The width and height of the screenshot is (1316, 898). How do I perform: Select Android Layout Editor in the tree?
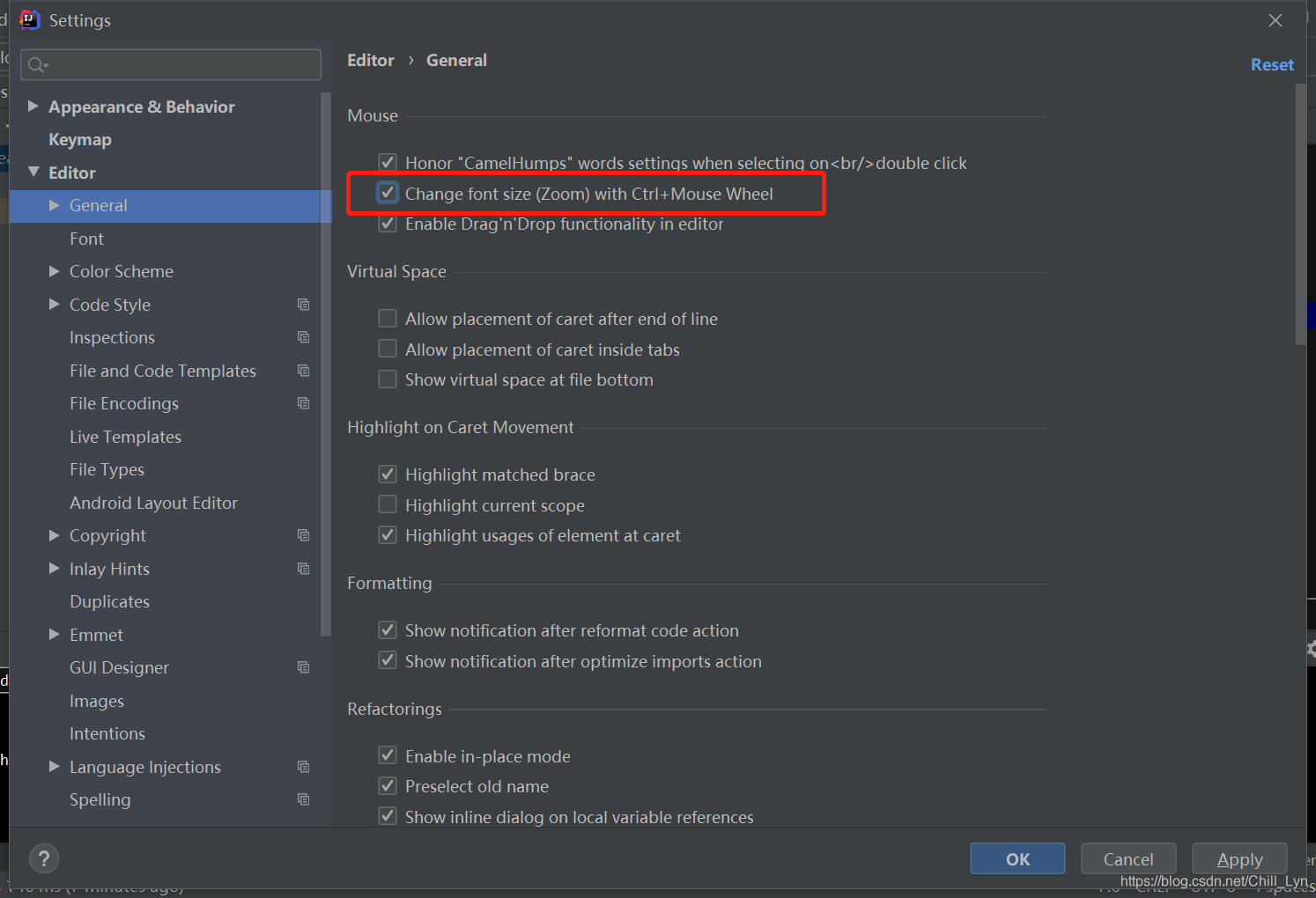[x=153, y=503]
